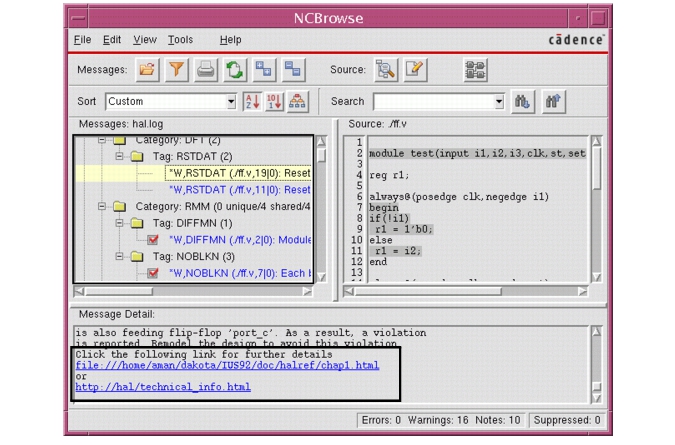Screen dimensions: 675x445
Task: Expand all message nodes icon
Action: tap(264, 69)
